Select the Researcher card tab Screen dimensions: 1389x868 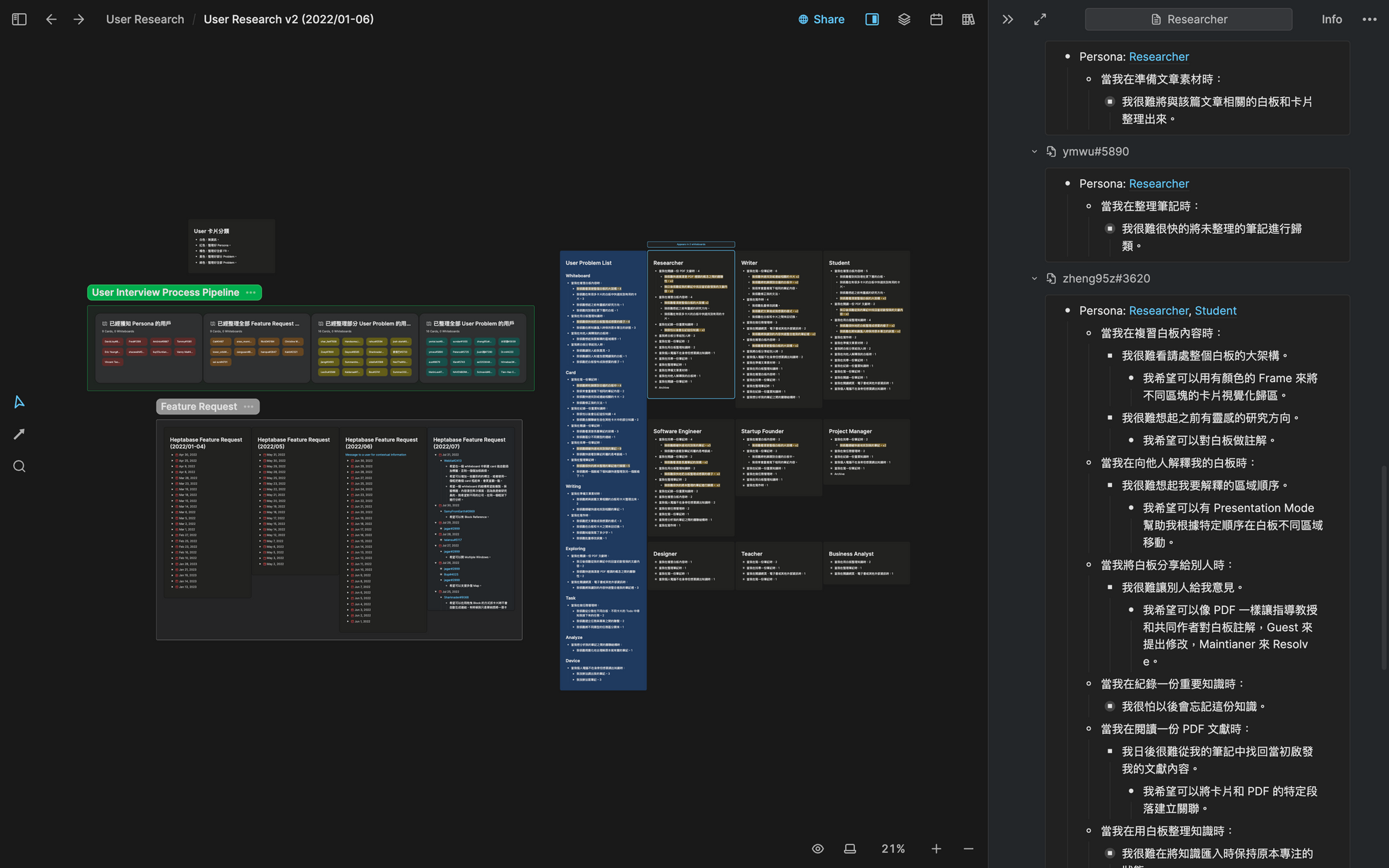(x=1188, y=19)
